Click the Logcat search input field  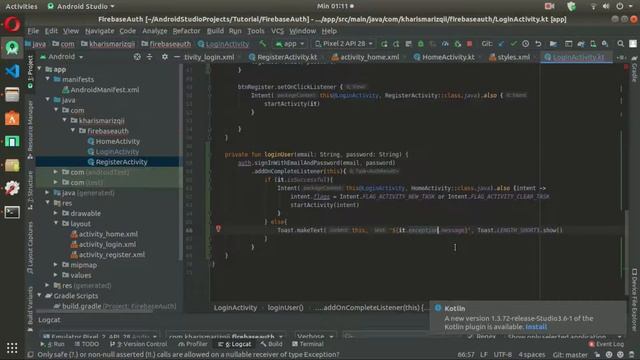pyautogui.click(x=402, y=337)
